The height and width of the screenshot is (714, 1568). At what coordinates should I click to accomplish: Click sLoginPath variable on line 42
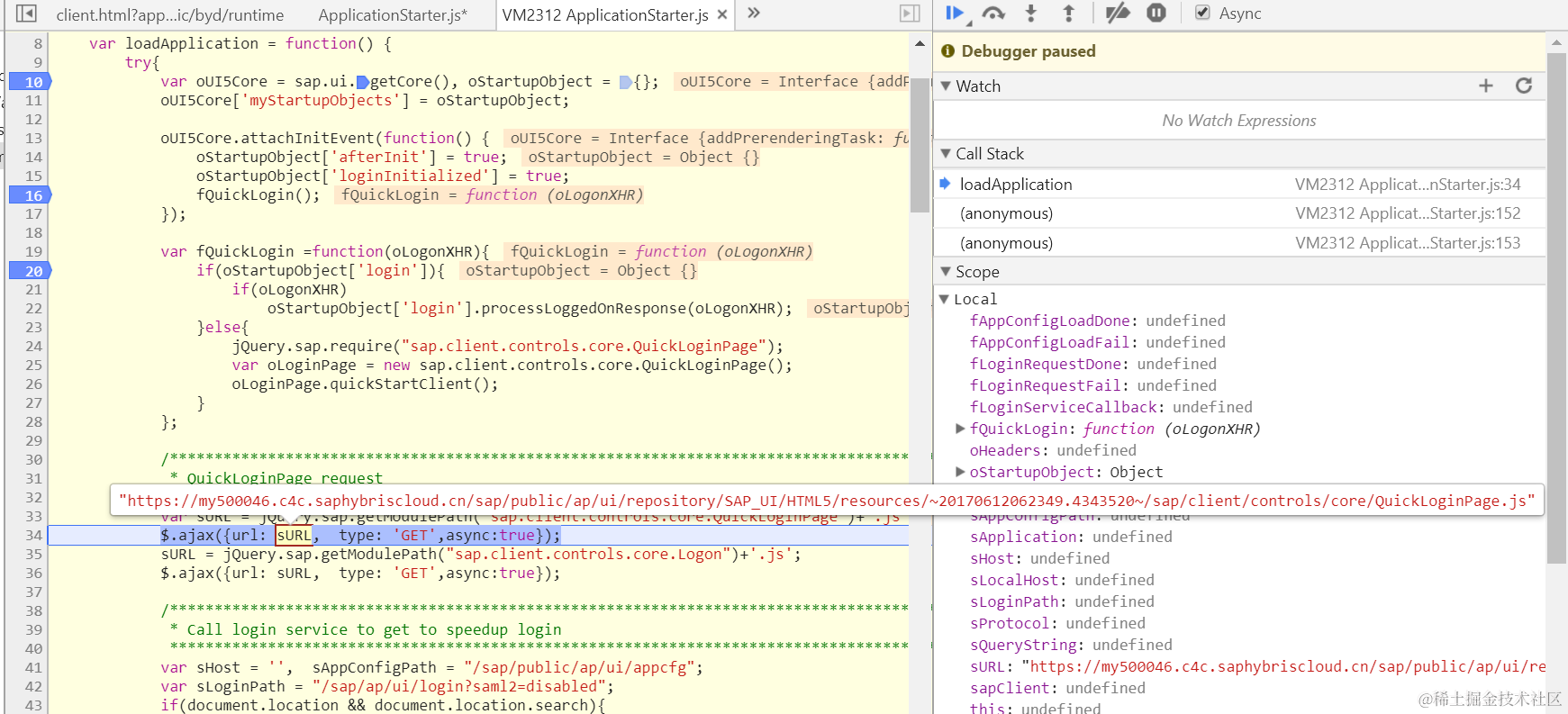coord(240,686)
